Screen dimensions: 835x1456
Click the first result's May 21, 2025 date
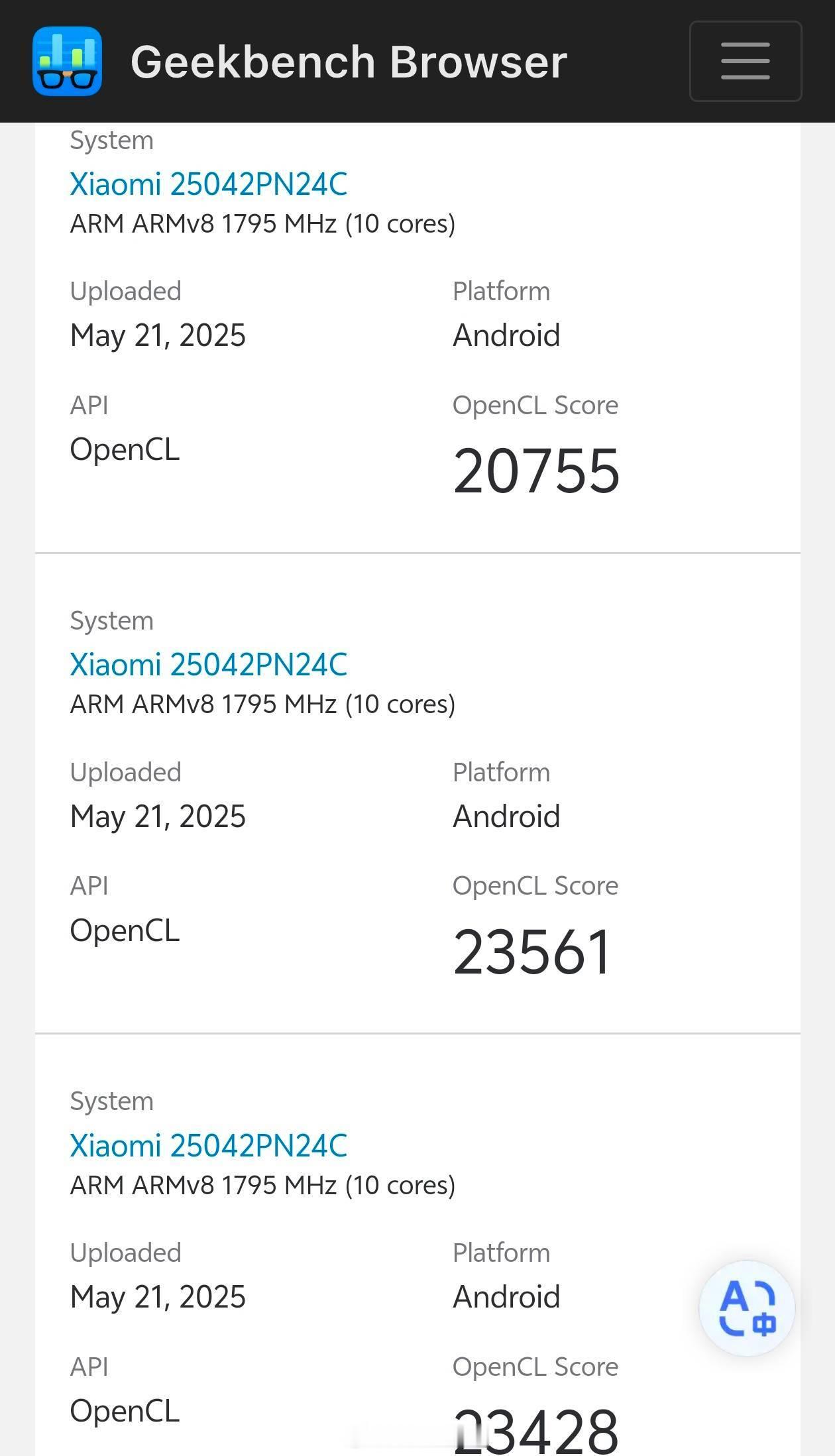158,335
